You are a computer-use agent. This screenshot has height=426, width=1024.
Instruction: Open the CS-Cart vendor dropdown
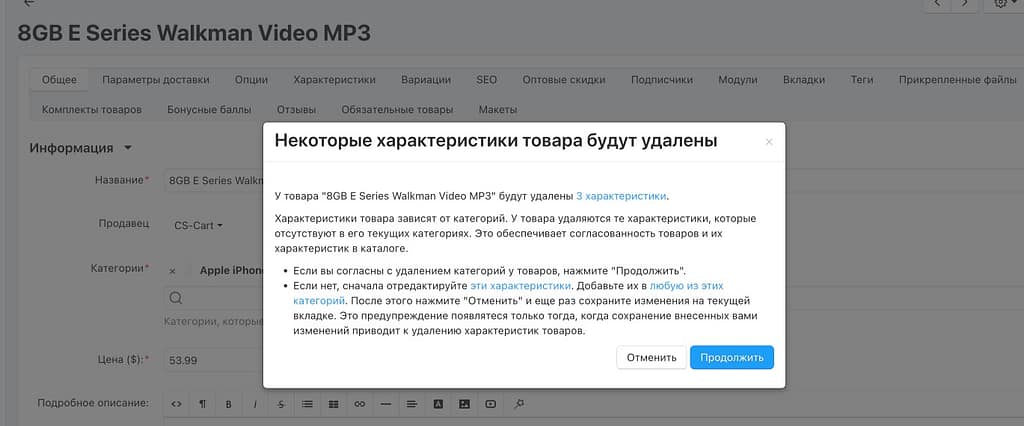tap(199, 225)
